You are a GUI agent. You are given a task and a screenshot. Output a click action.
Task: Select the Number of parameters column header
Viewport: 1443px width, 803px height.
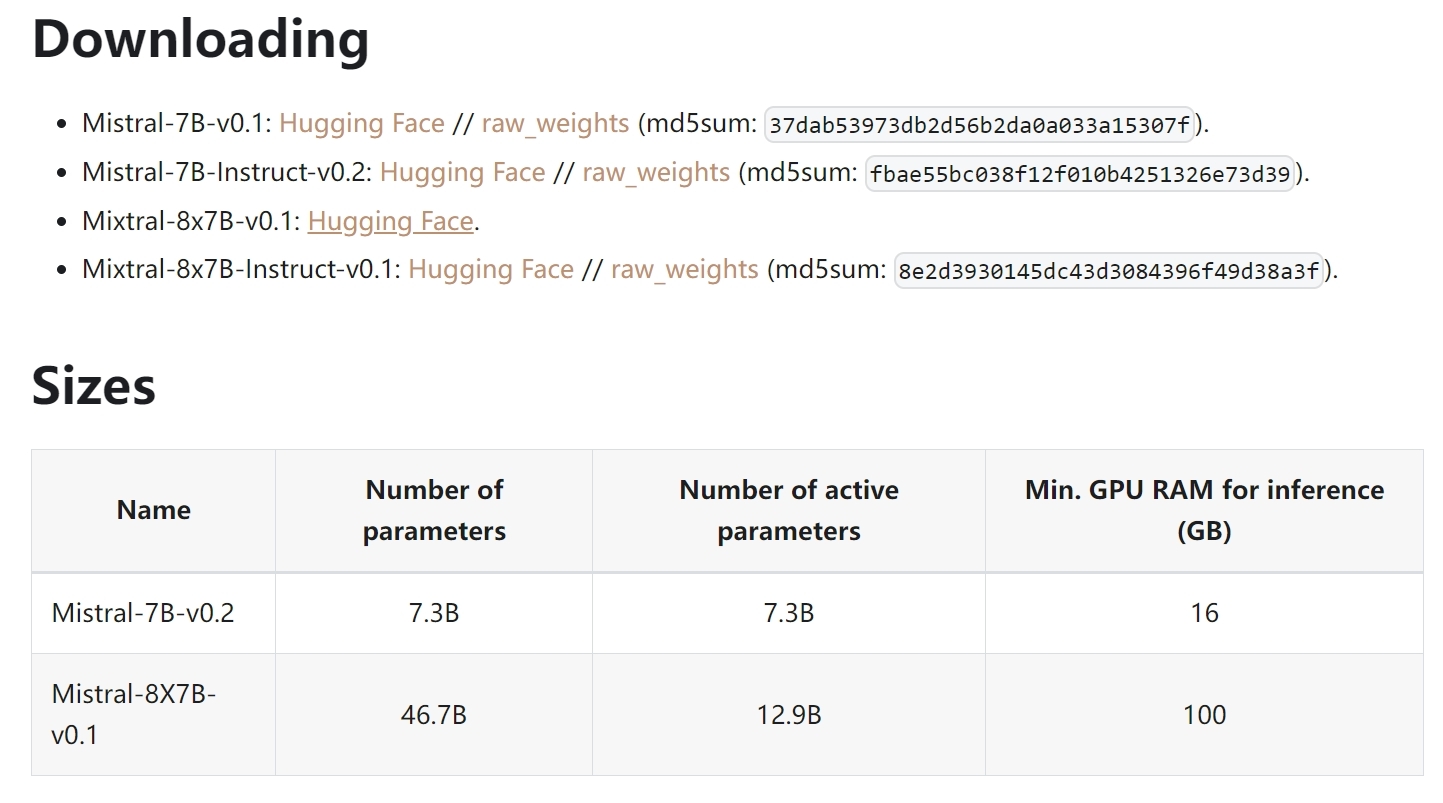pyautogui.click(x=434, y=510)
